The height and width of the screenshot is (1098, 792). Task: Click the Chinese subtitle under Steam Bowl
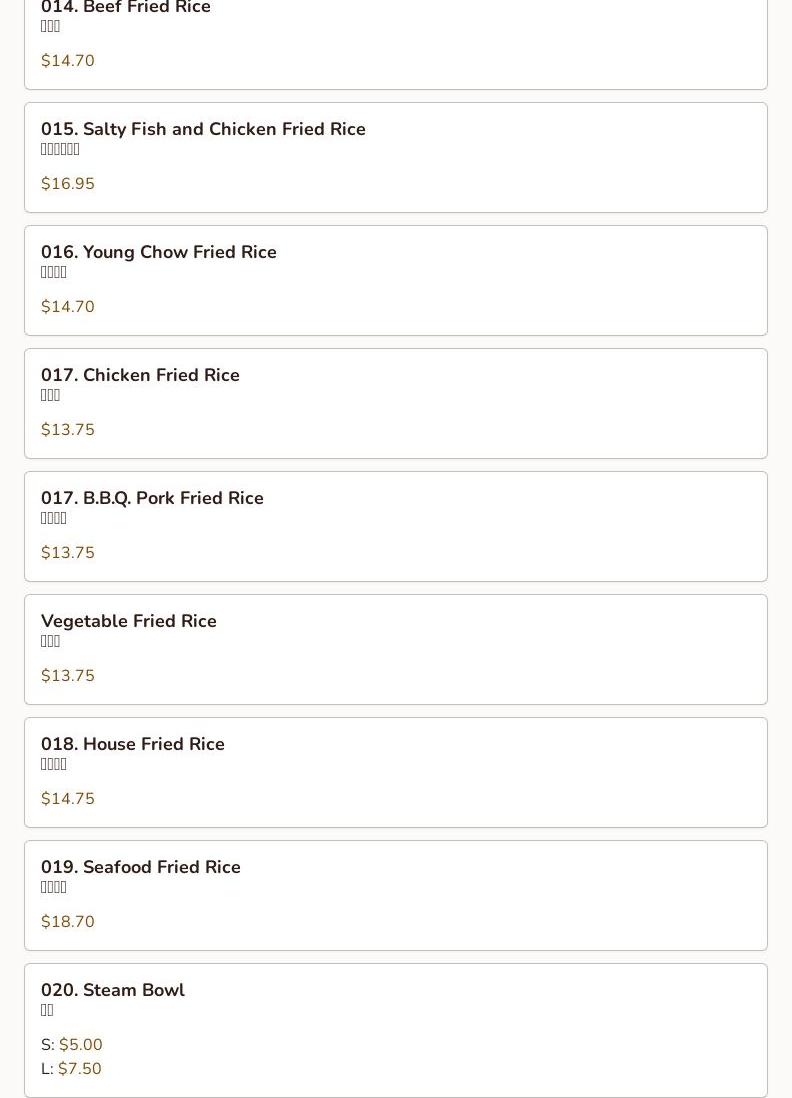(x=47, y=1011)
